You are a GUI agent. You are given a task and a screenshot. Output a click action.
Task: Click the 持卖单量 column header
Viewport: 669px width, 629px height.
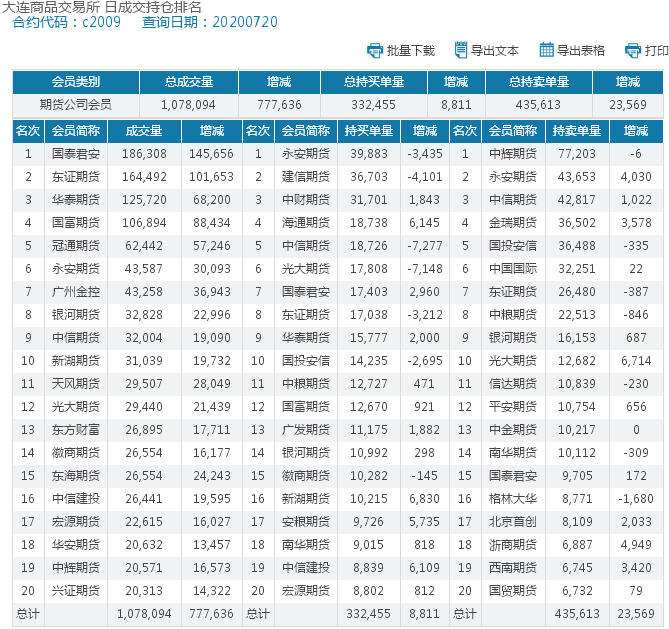[x=576, y=130]
